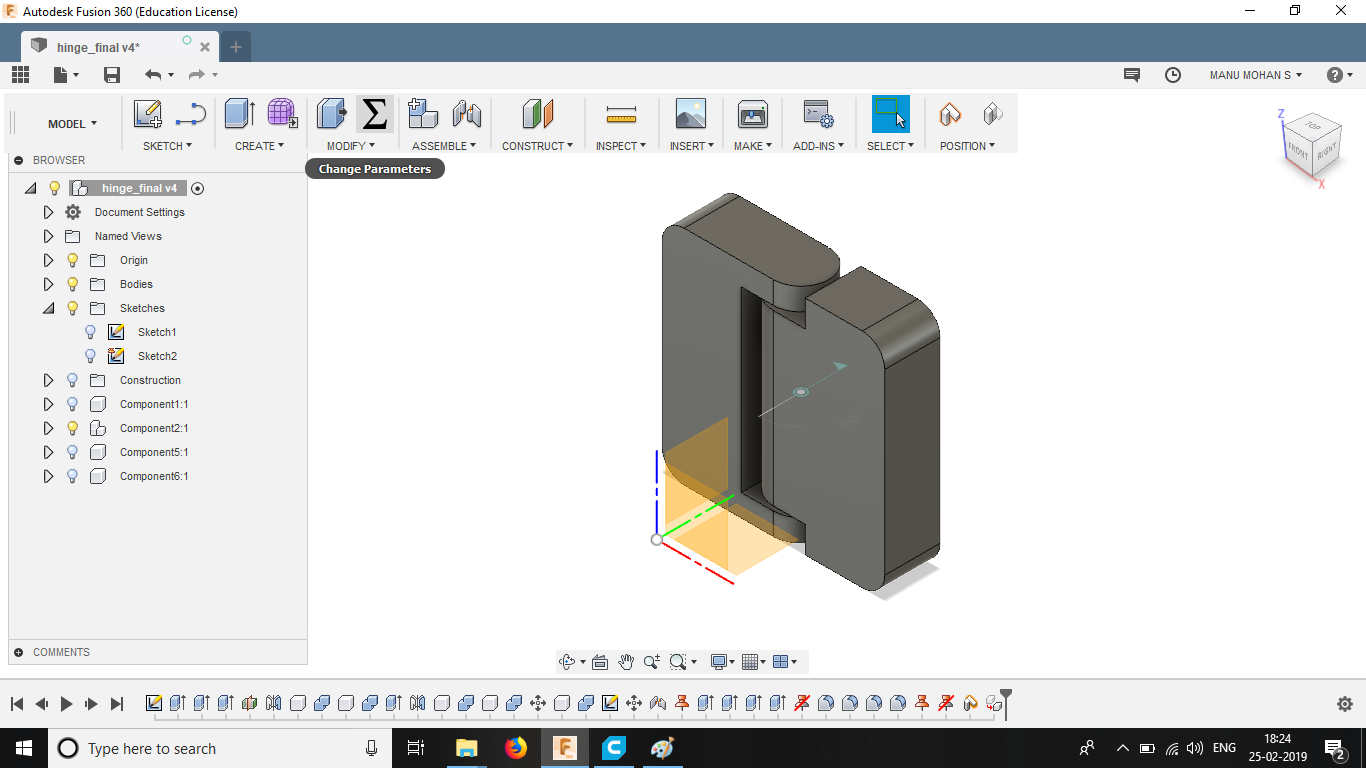Jump to timeline beginning

pos(17,704)
